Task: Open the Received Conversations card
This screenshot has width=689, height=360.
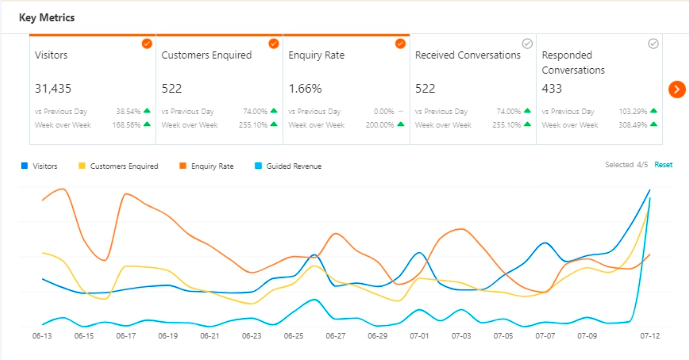Action: pyautogui.click(x=473, y=89)
